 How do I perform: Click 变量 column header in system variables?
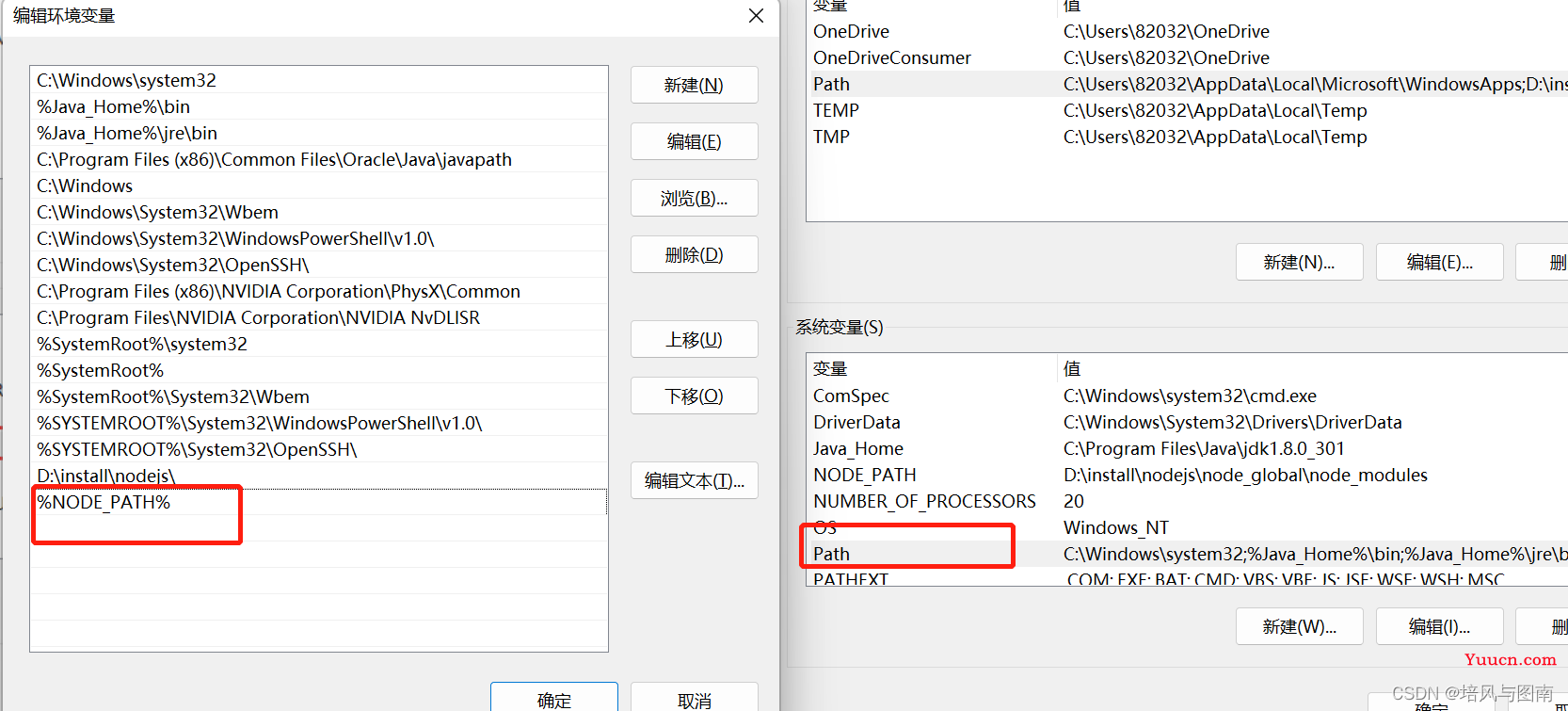(932, 368)
